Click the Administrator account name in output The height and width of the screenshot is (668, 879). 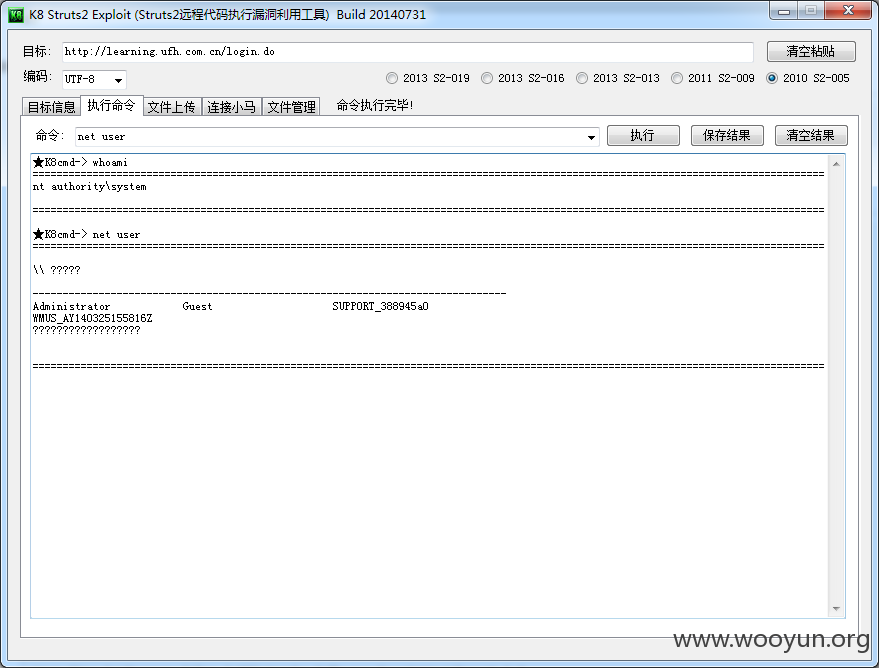click(x=71, y=307)
